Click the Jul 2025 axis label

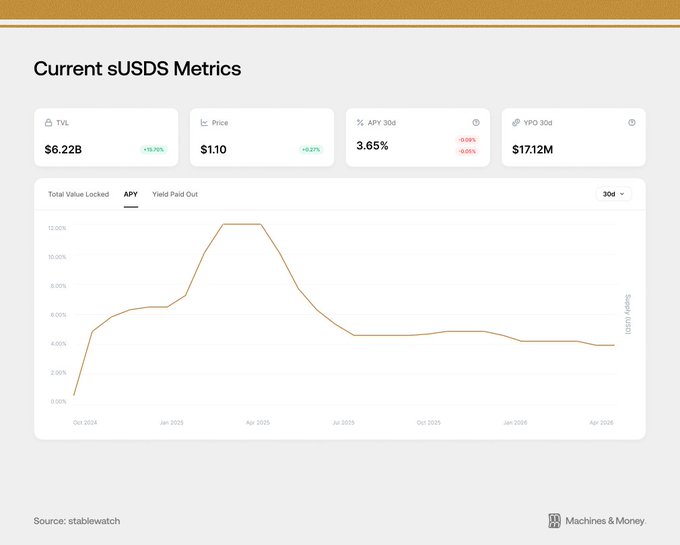[x=343, y=422]
